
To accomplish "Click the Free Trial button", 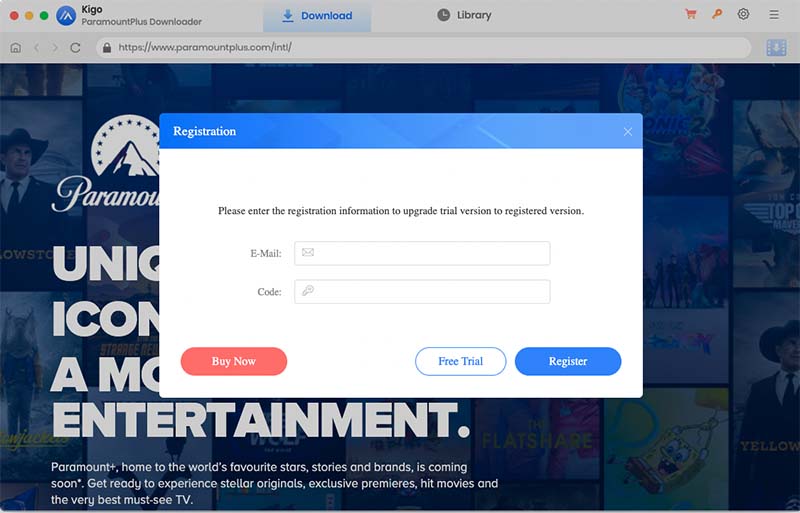I will 460,361.
